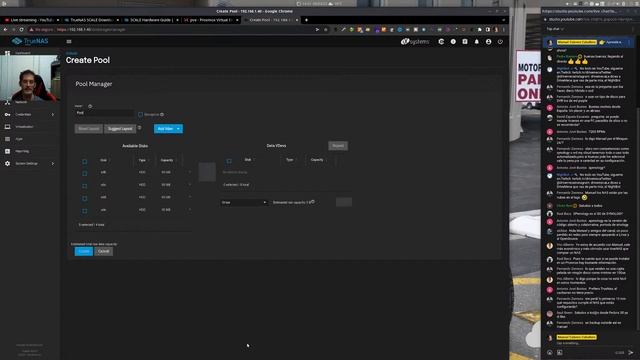The width and height of the screenshot is (640, 360).
Task: Click the Virtualization laptop icon in the sidebar
Action: point(7,127)
